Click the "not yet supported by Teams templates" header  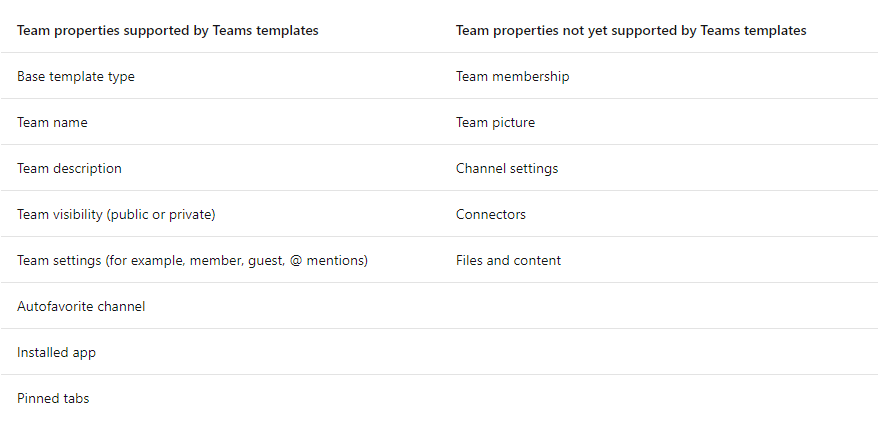pyautogui.click(x=631, y=31)
